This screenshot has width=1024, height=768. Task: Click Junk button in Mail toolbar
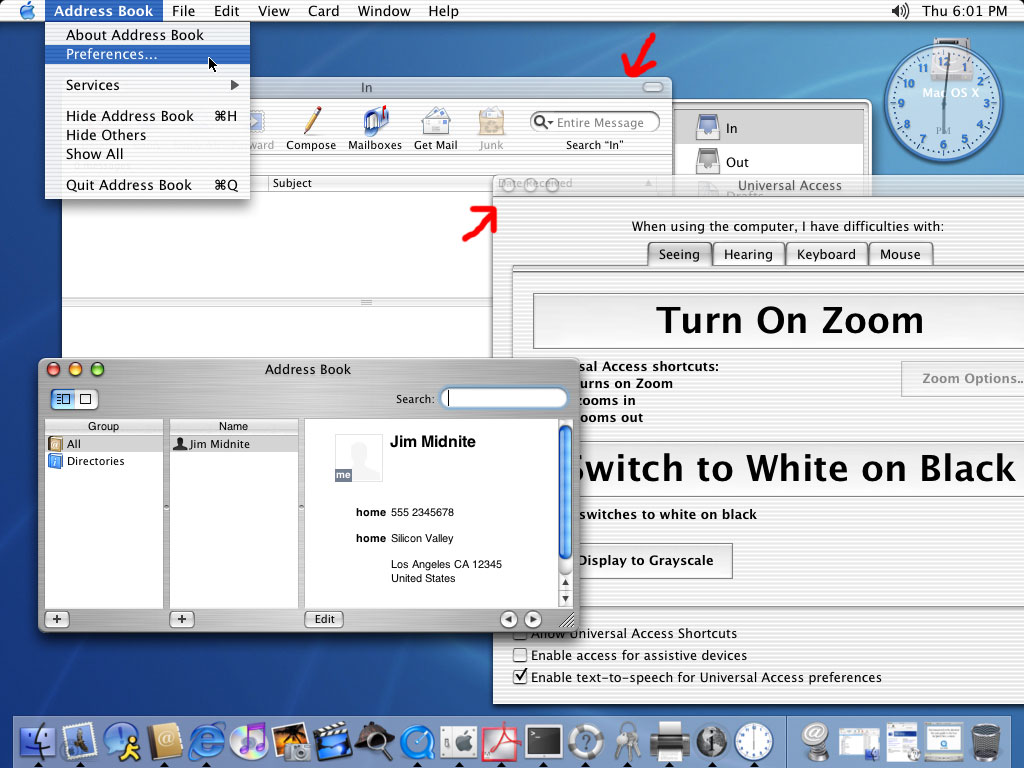click(491, 129)
